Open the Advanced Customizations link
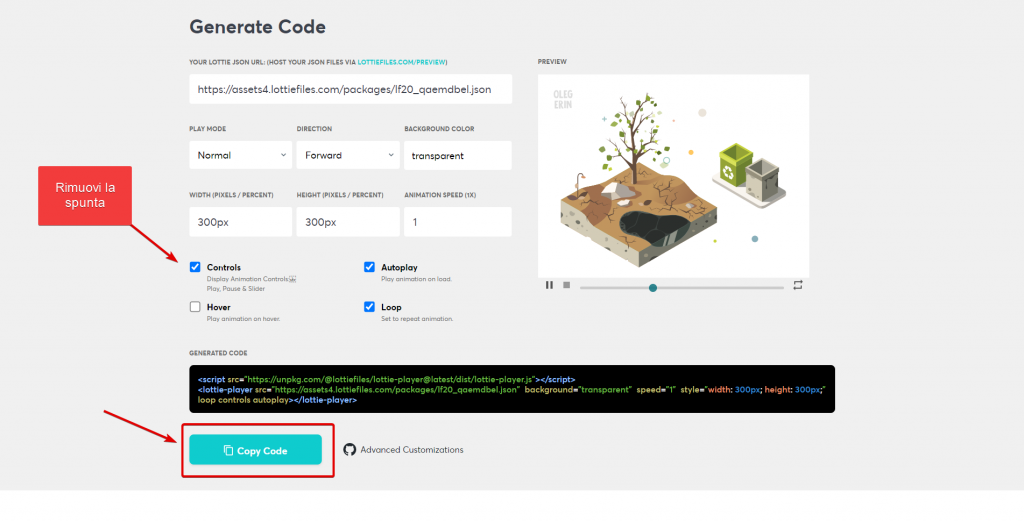The height and width of the screenshot is (521, 1024). click(x=411, y=450)
